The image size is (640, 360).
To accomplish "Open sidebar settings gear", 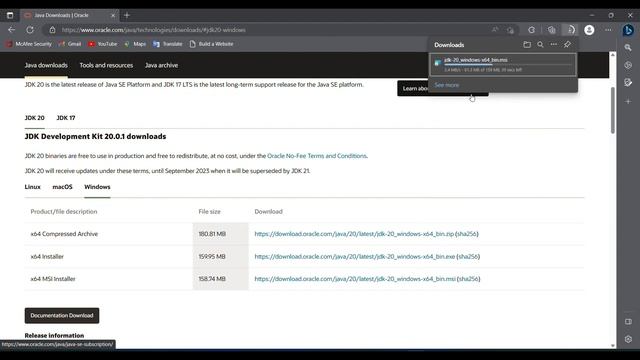I will (x=628, y=339).
